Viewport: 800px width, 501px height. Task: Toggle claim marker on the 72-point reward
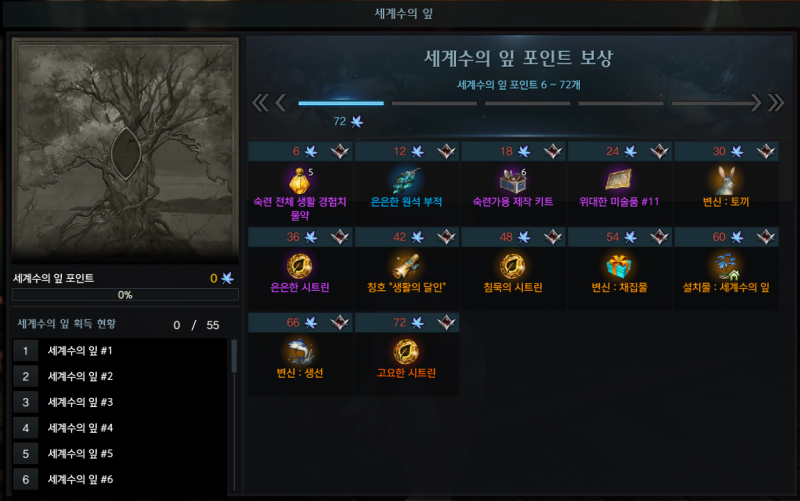click(446, 322)
